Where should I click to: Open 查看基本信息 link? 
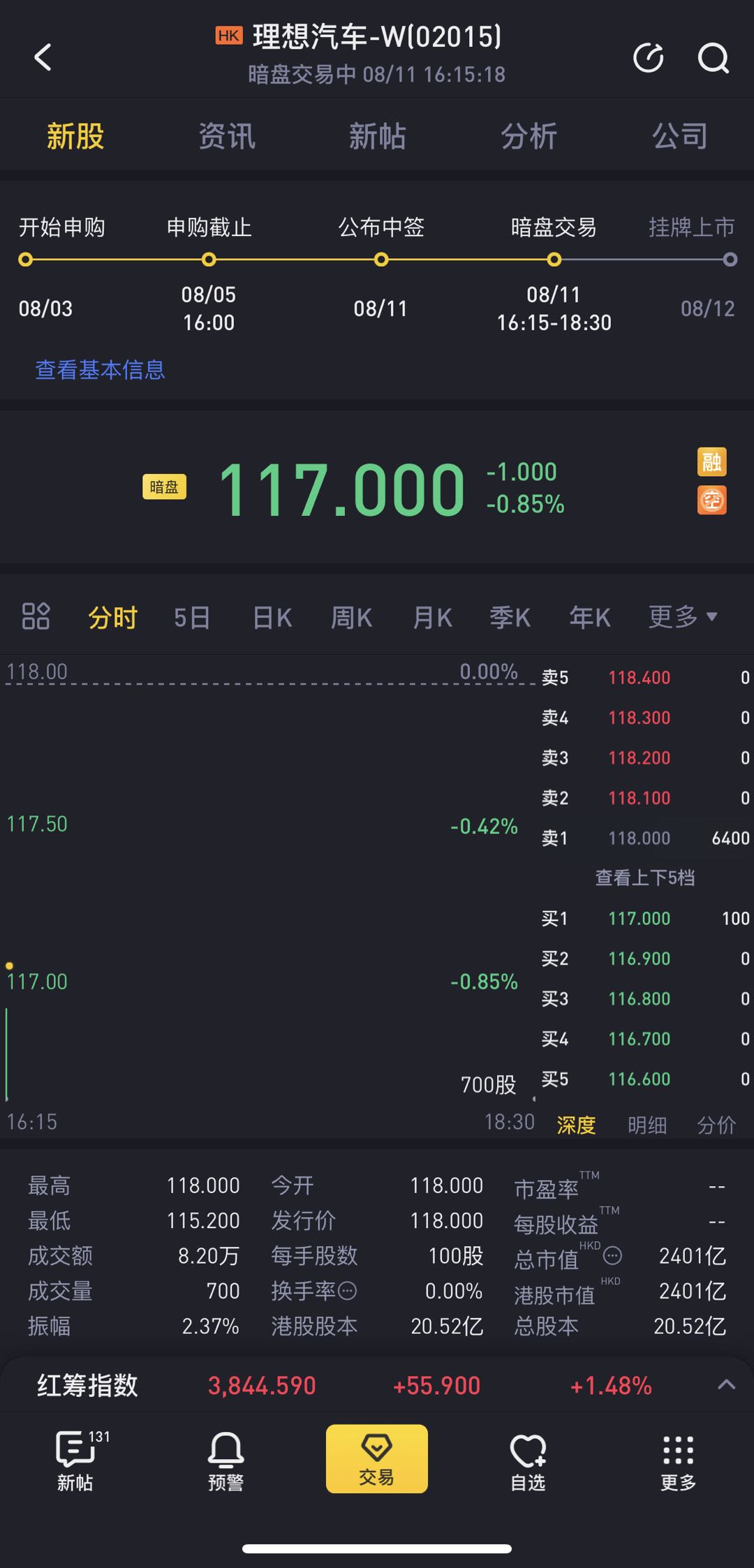(x=100, y=369)
